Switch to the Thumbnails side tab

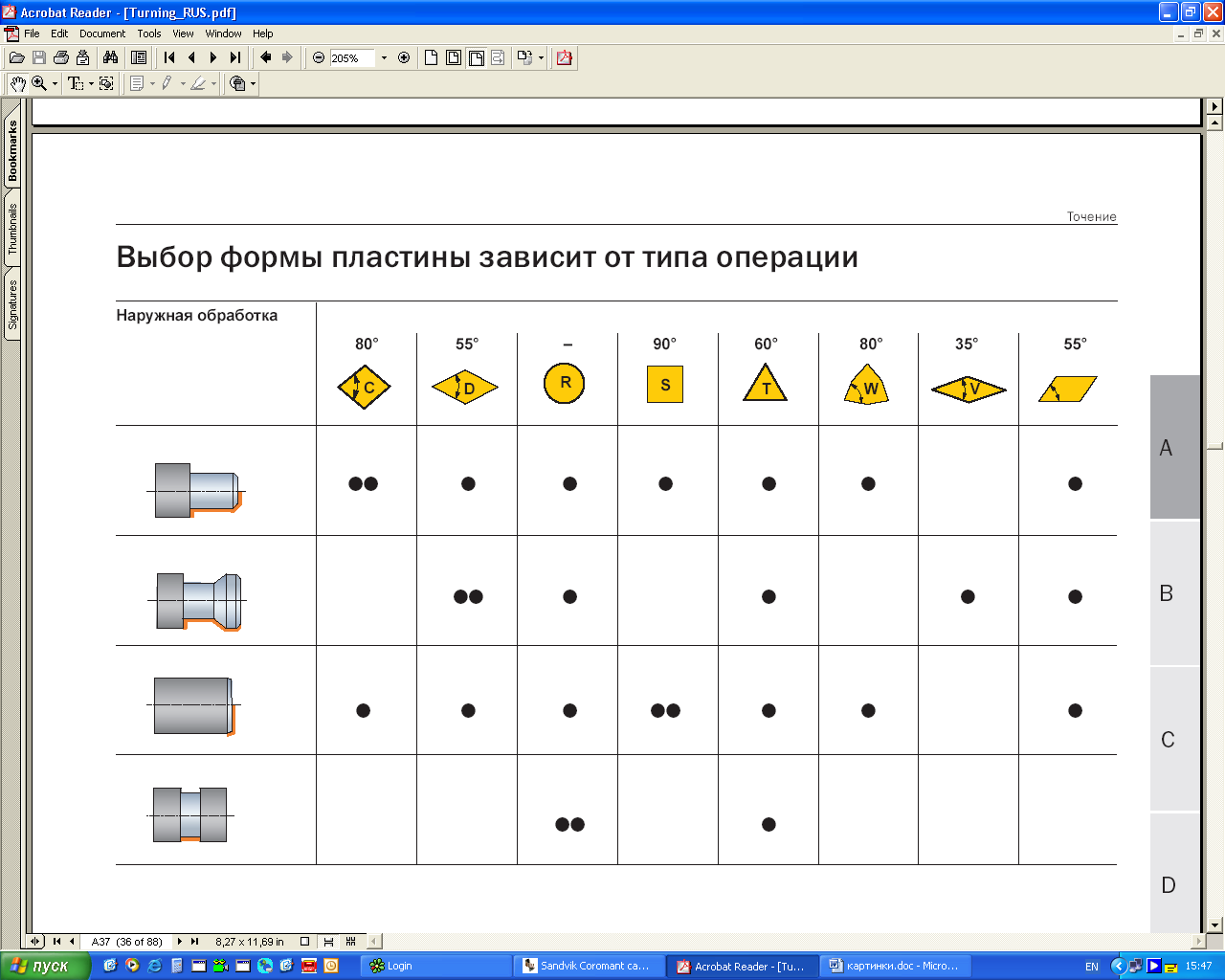(x=12, y=229)
